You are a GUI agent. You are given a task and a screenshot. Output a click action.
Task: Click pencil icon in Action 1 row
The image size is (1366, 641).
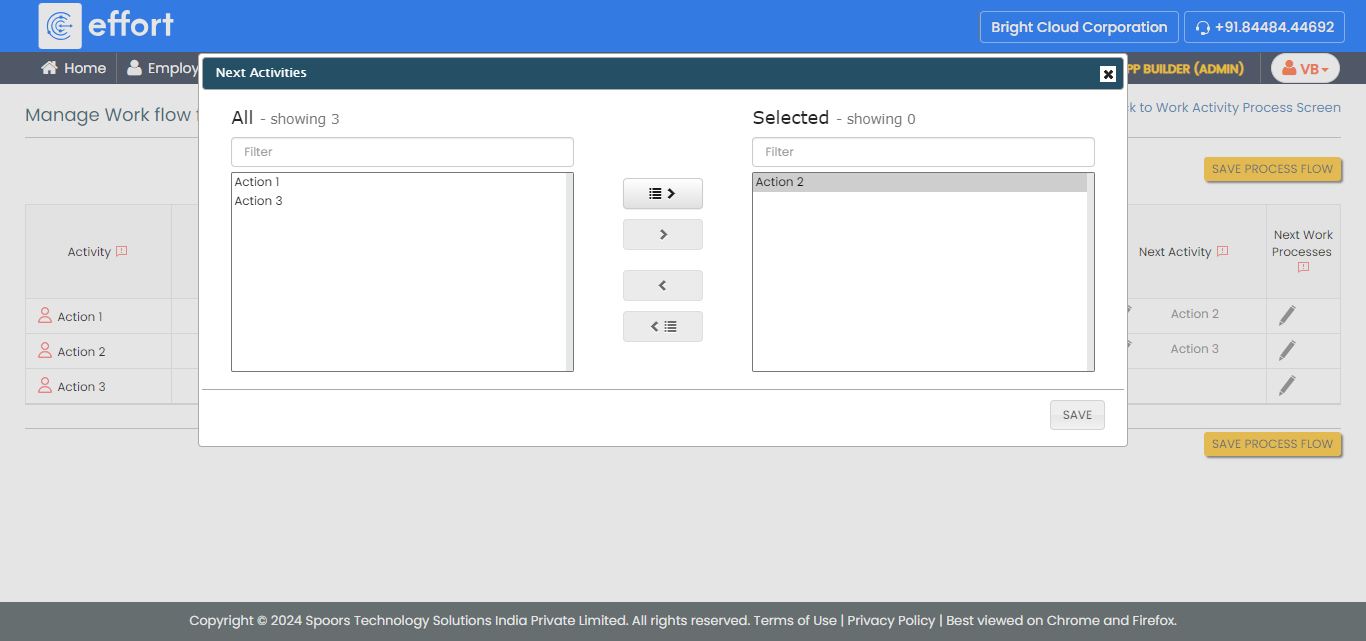tap(1287, 316)
